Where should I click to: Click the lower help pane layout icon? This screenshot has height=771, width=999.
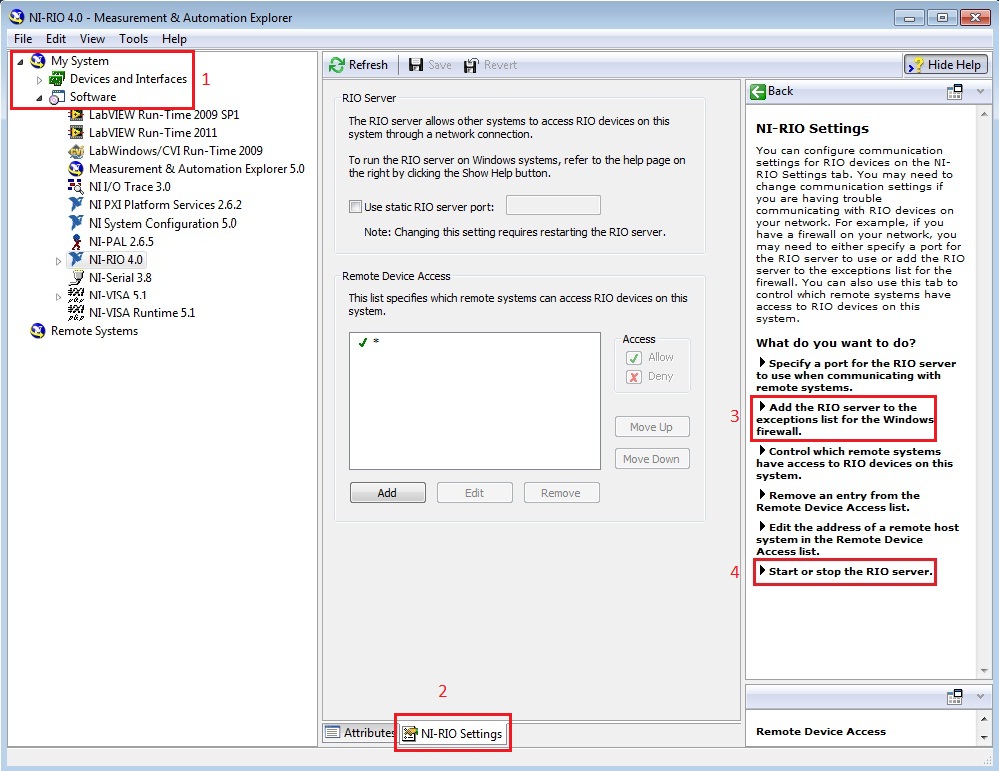(x=954, y=697)
